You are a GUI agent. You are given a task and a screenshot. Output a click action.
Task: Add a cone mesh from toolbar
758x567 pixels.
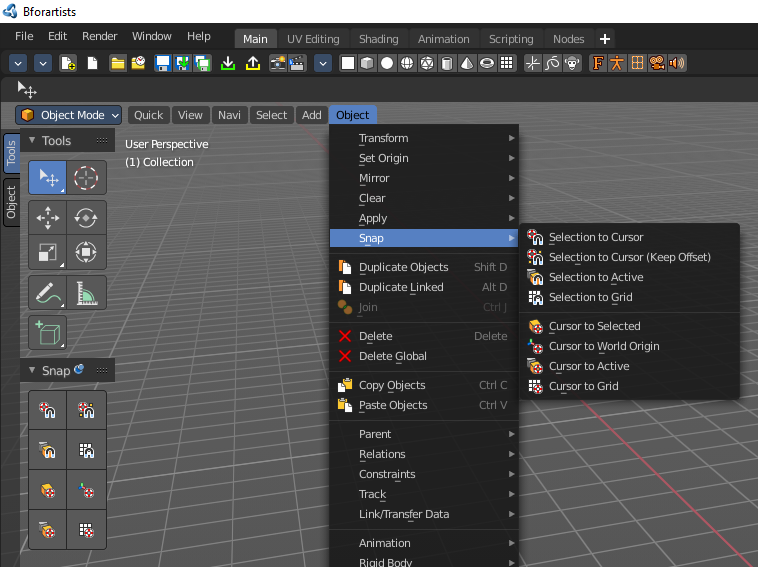click(467, 63)
